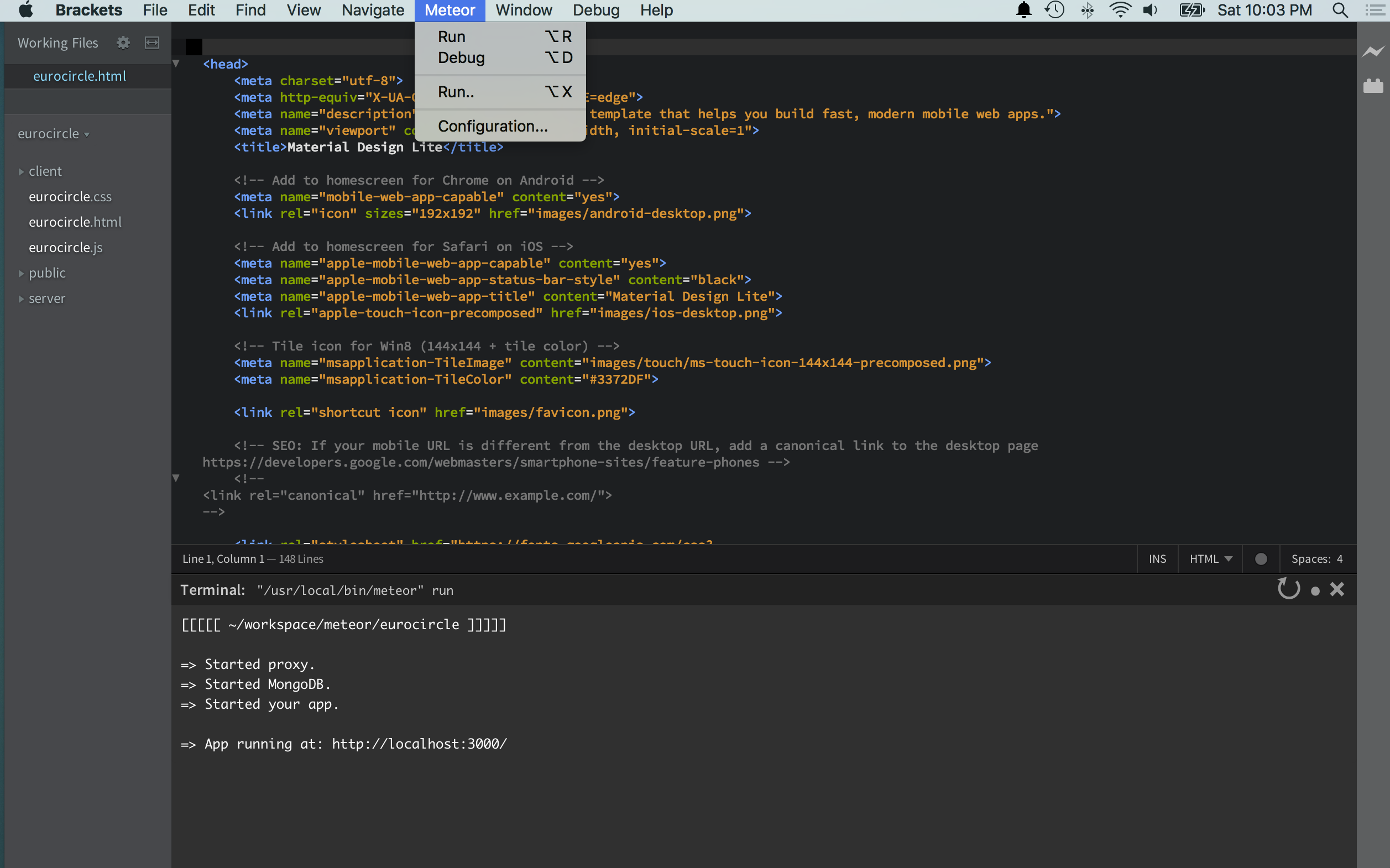Collapse the head tag fold arrow
1390x868 pixels.
[176, 63]
